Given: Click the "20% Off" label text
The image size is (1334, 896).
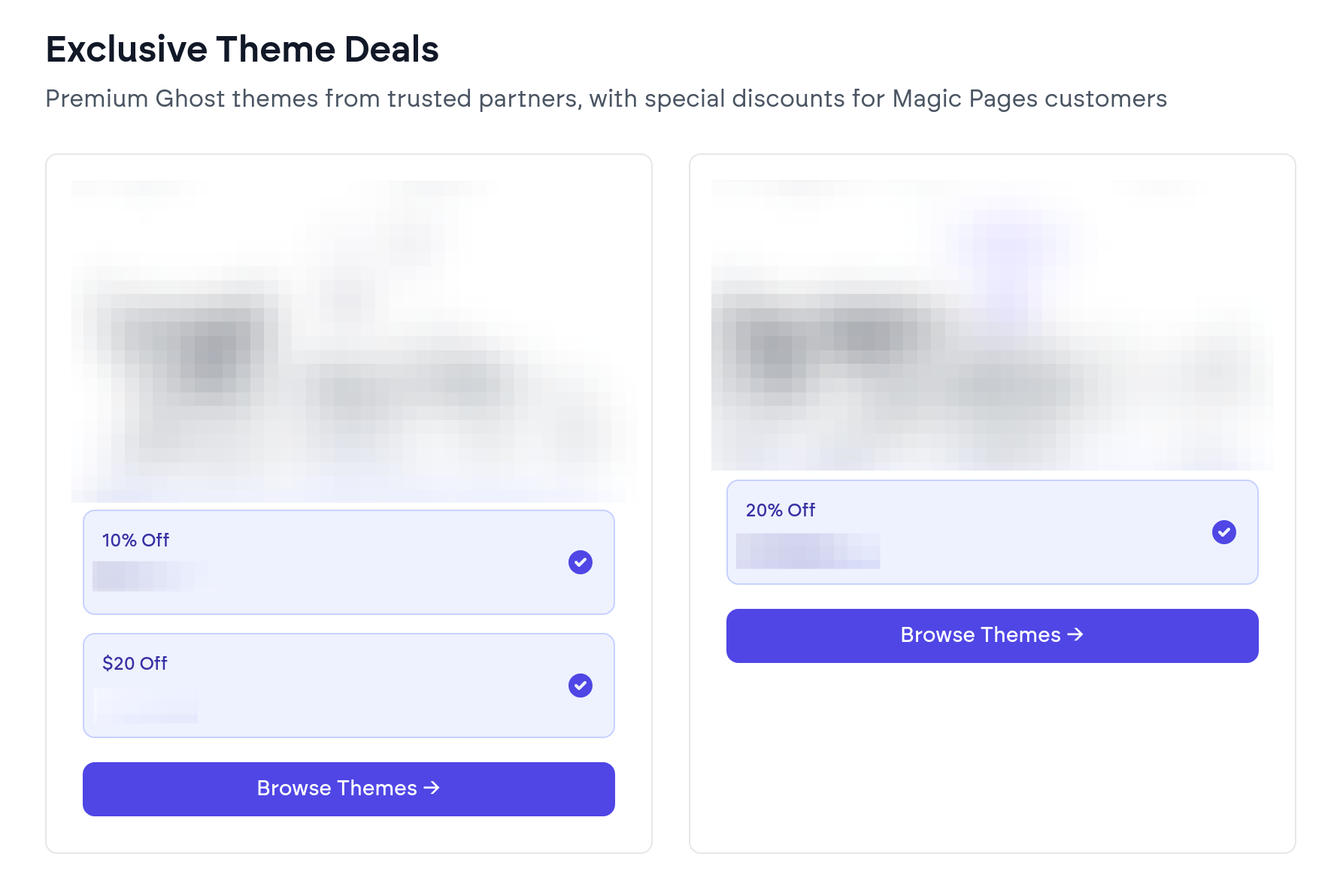Looking at the screenshot, I should pos(780,510).
